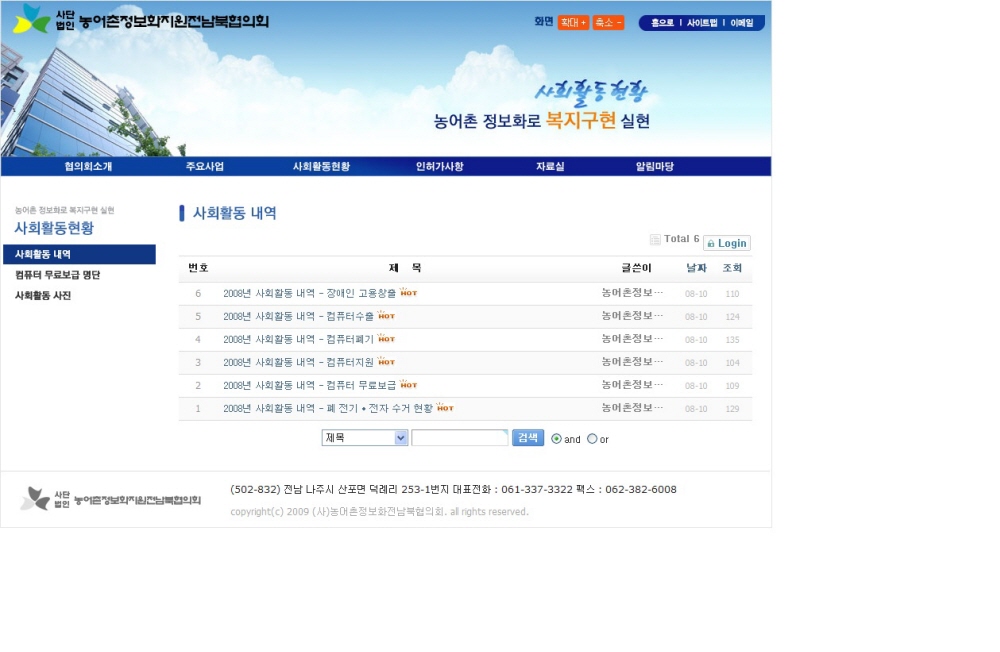Click the association logo in the header
1000x652 pixels.
(x=140, y=19)
